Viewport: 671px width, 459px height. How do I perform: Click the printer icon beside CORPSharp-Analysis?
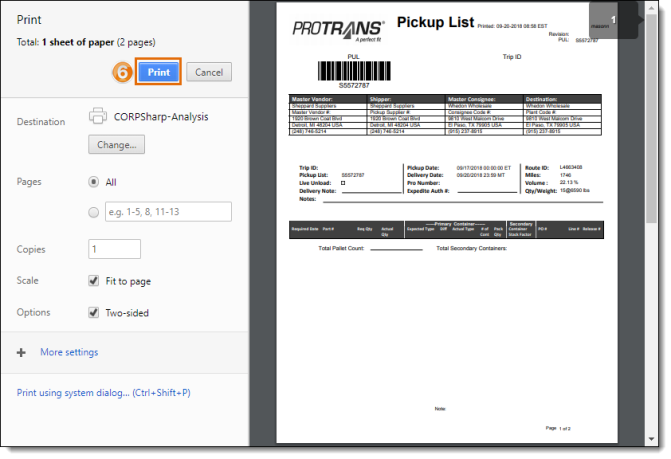(x=98, y=117)
